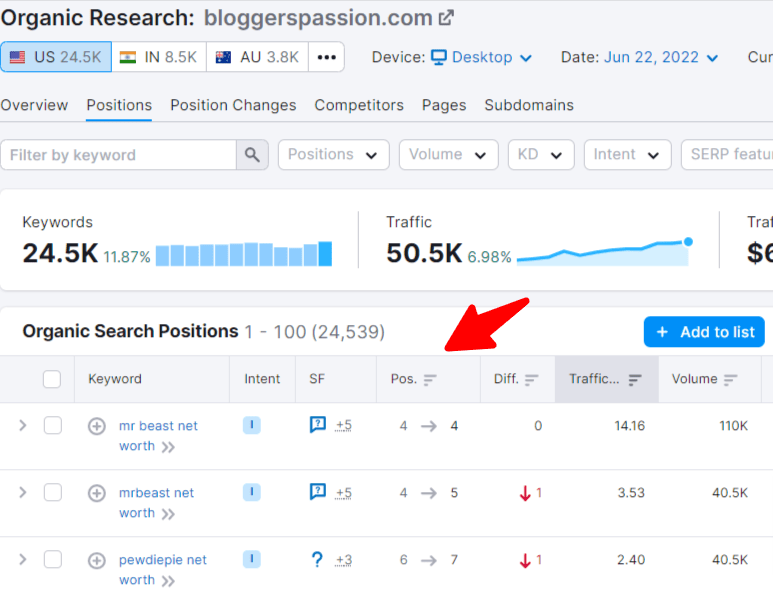Open the Positions filter dropdown
This screenshot has width=773, height=594.
tap(334, 155)
